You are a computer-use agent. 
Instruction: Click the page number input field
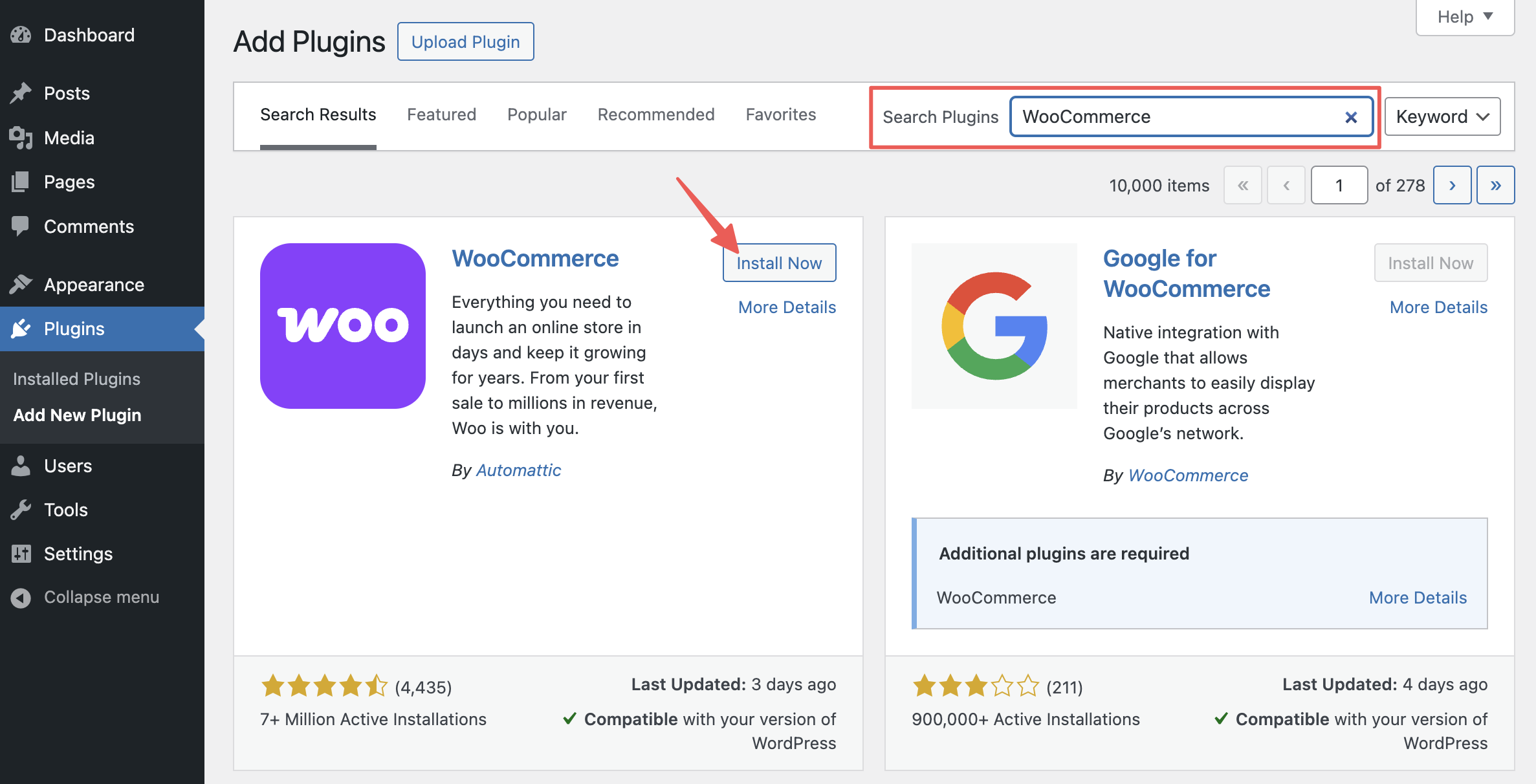[x=1339, y=185]
